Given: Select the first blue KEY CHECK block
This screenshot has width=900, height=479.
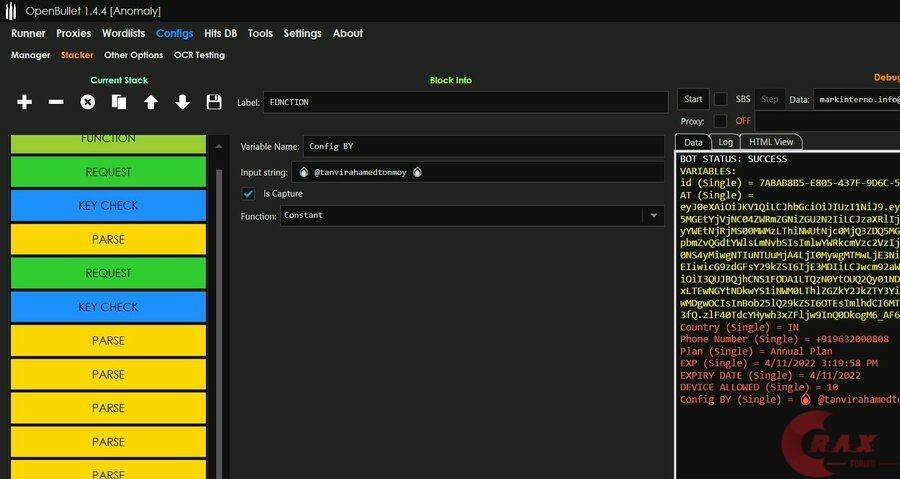Looking at the screenshot, I should [108, 205].
